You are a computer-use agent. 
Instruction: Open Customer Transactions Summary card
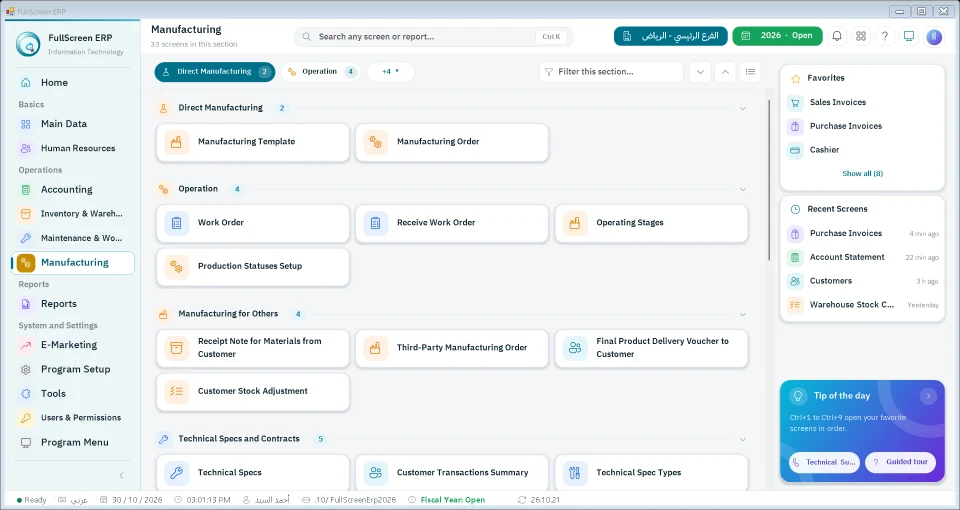(452, 473)
